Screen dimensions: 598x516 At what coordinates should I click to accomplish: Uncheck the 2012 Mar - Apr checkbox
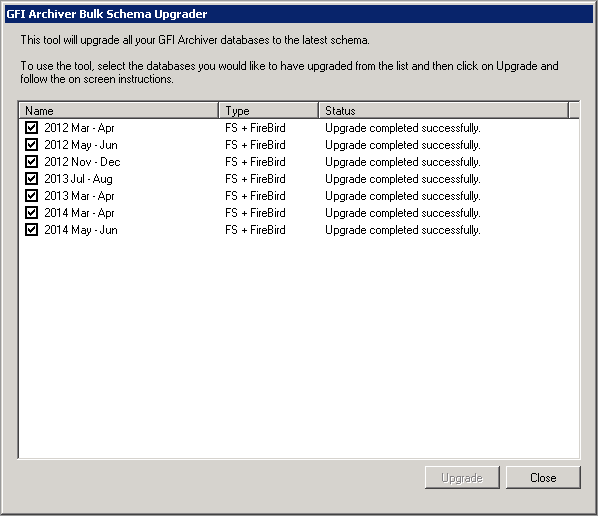point(31,127)
